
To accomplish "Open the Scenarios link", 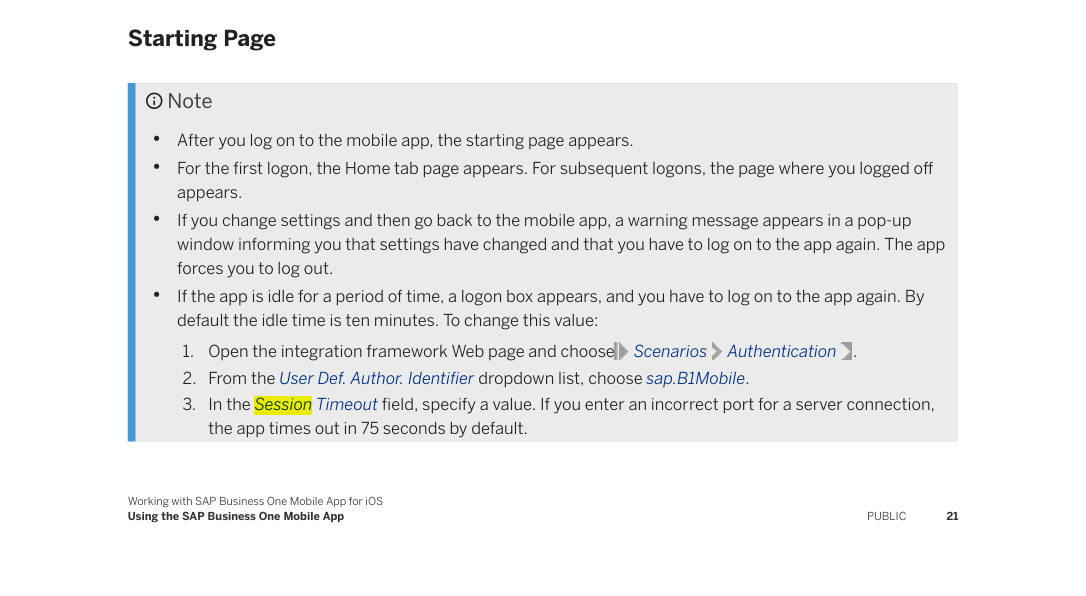I will pyautogui.click(x=670, y=352).
